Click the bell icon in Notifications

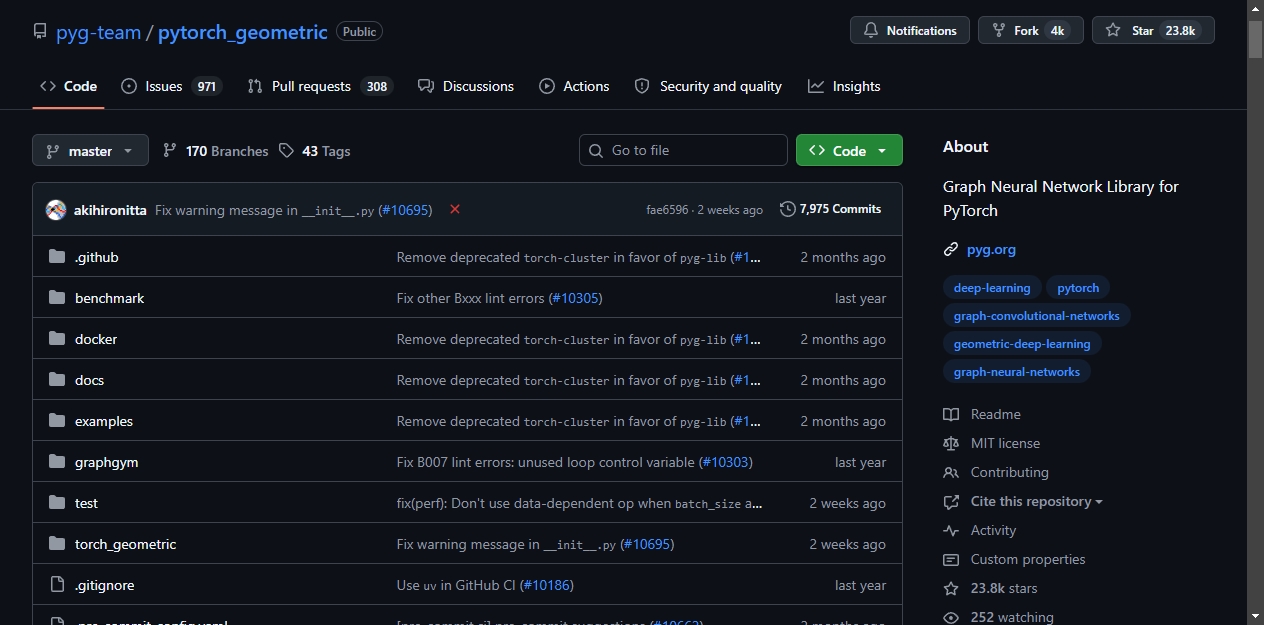(x=871, y=31)
